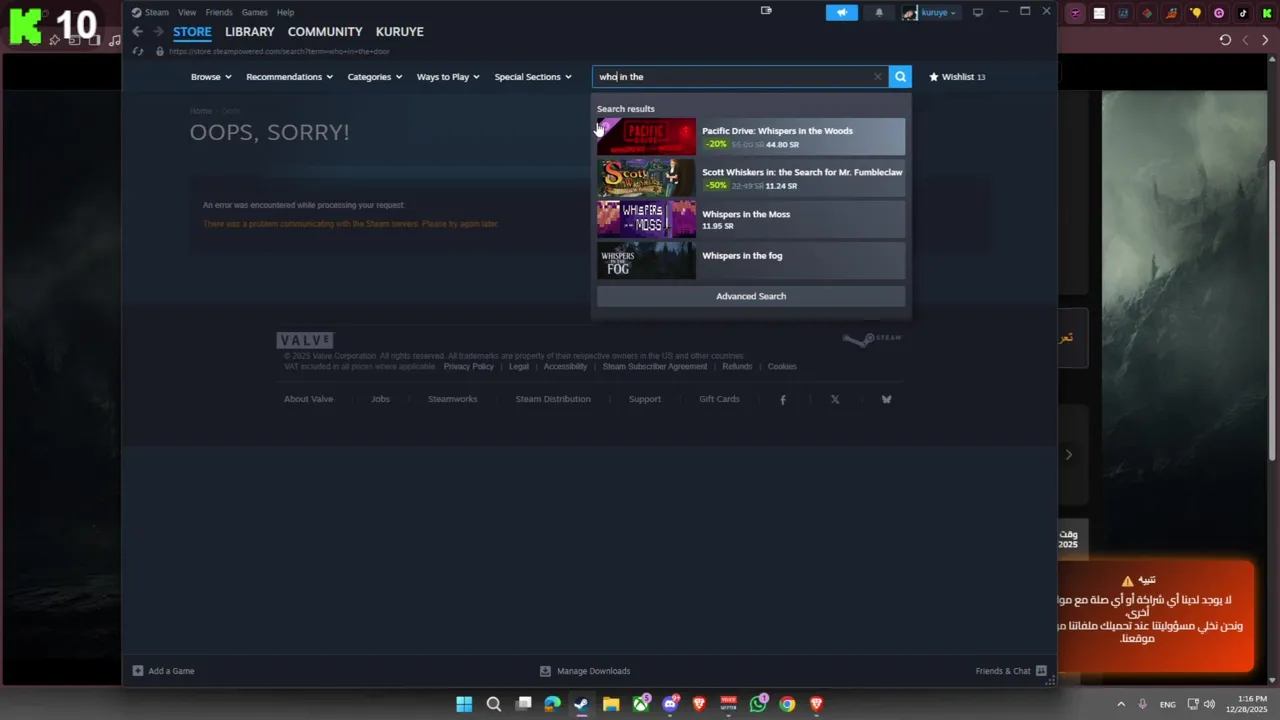Image resolution: width=1280 pixels, height=720 pixels.
Task: Open Microsoft Edge from taskbar
Action: [552, 704]
